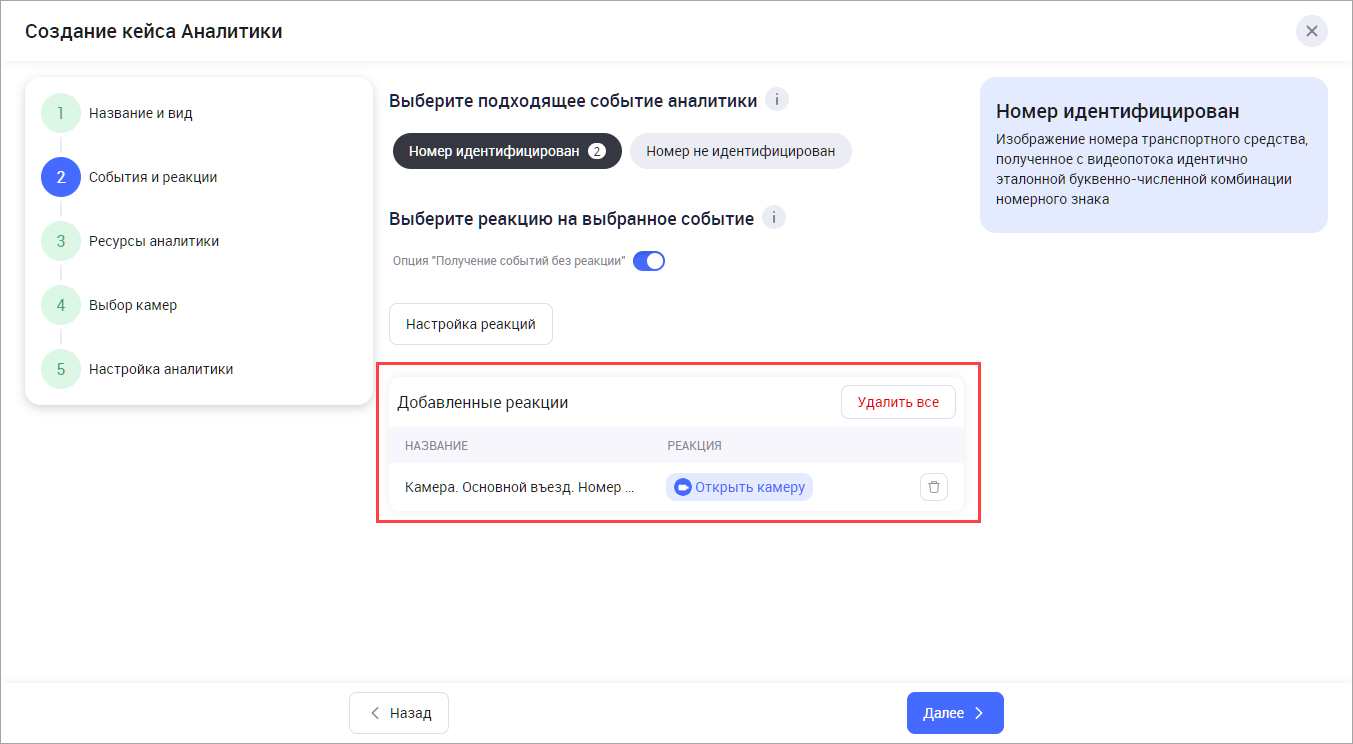Image resolution: width=1353 pixels, height=744 pixels.
Task: Click step 4 circle for camera selection
Action: click(60, 305)
